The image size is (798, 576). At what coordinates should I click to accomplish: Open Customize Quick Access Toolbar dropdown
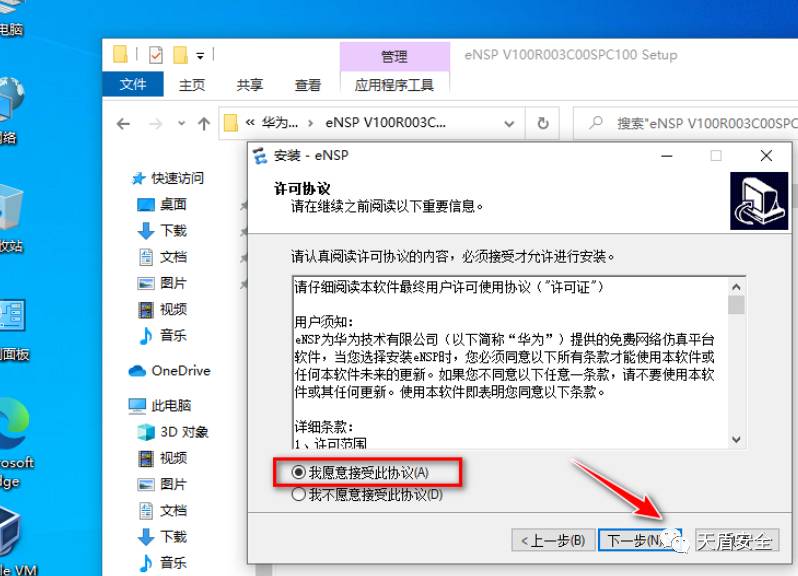click(201, 56)
